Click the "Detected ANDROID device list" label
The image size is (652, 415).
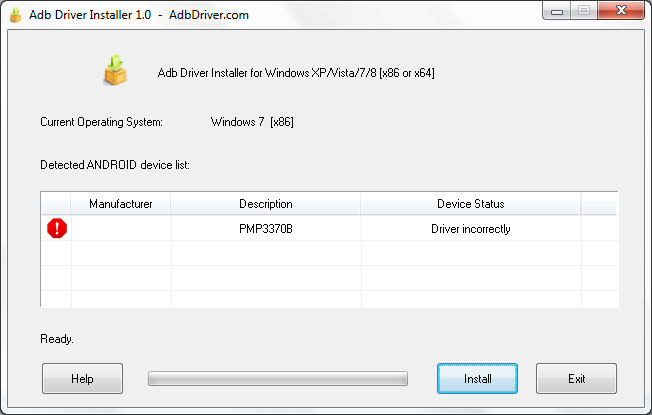coord(115,164)
